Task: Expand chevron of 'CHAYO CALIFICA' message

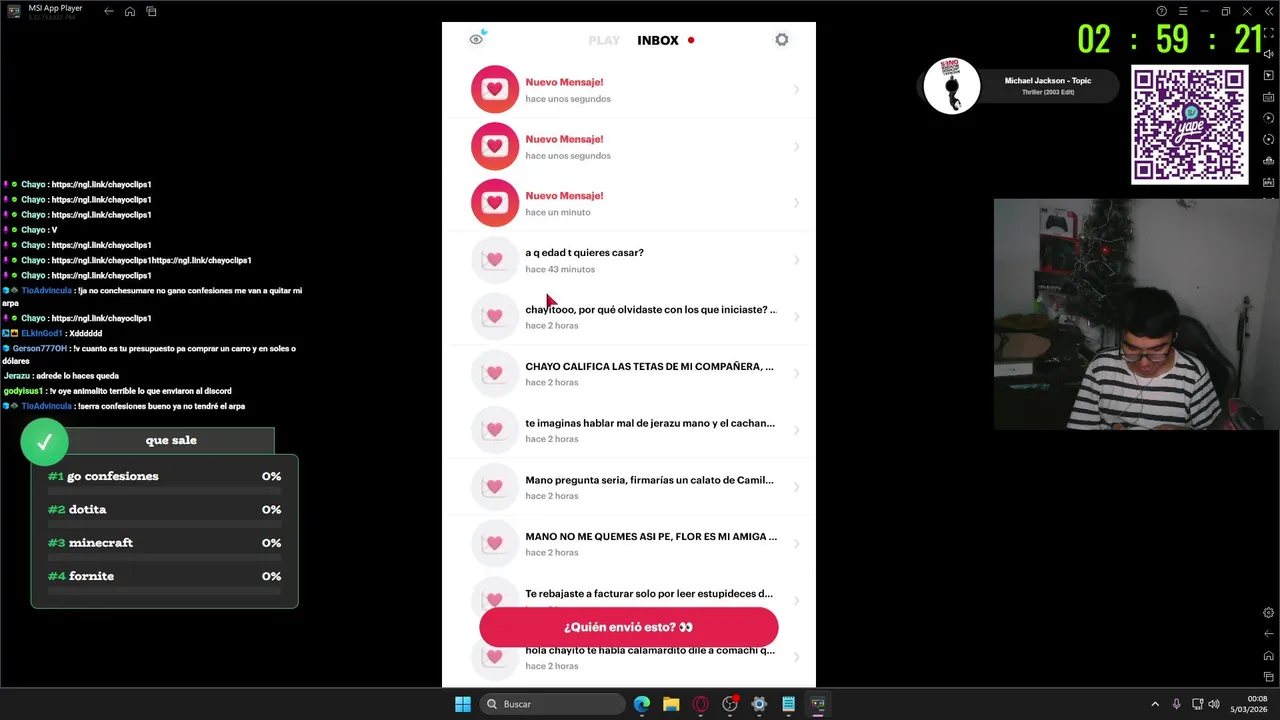Action: [x=797, y=374]
